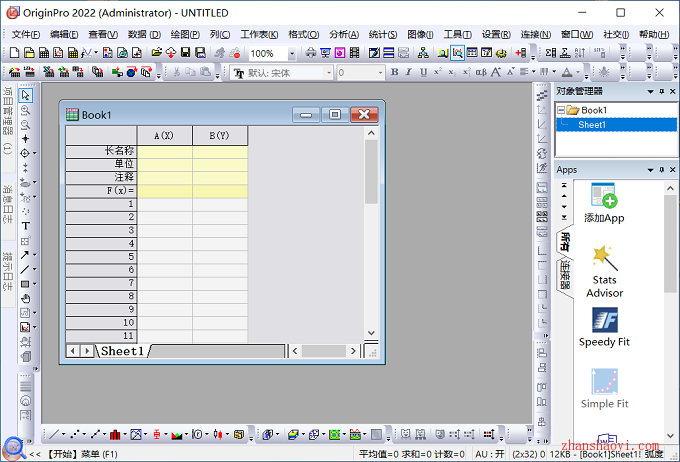Close the Apps panel

(673, 170)
